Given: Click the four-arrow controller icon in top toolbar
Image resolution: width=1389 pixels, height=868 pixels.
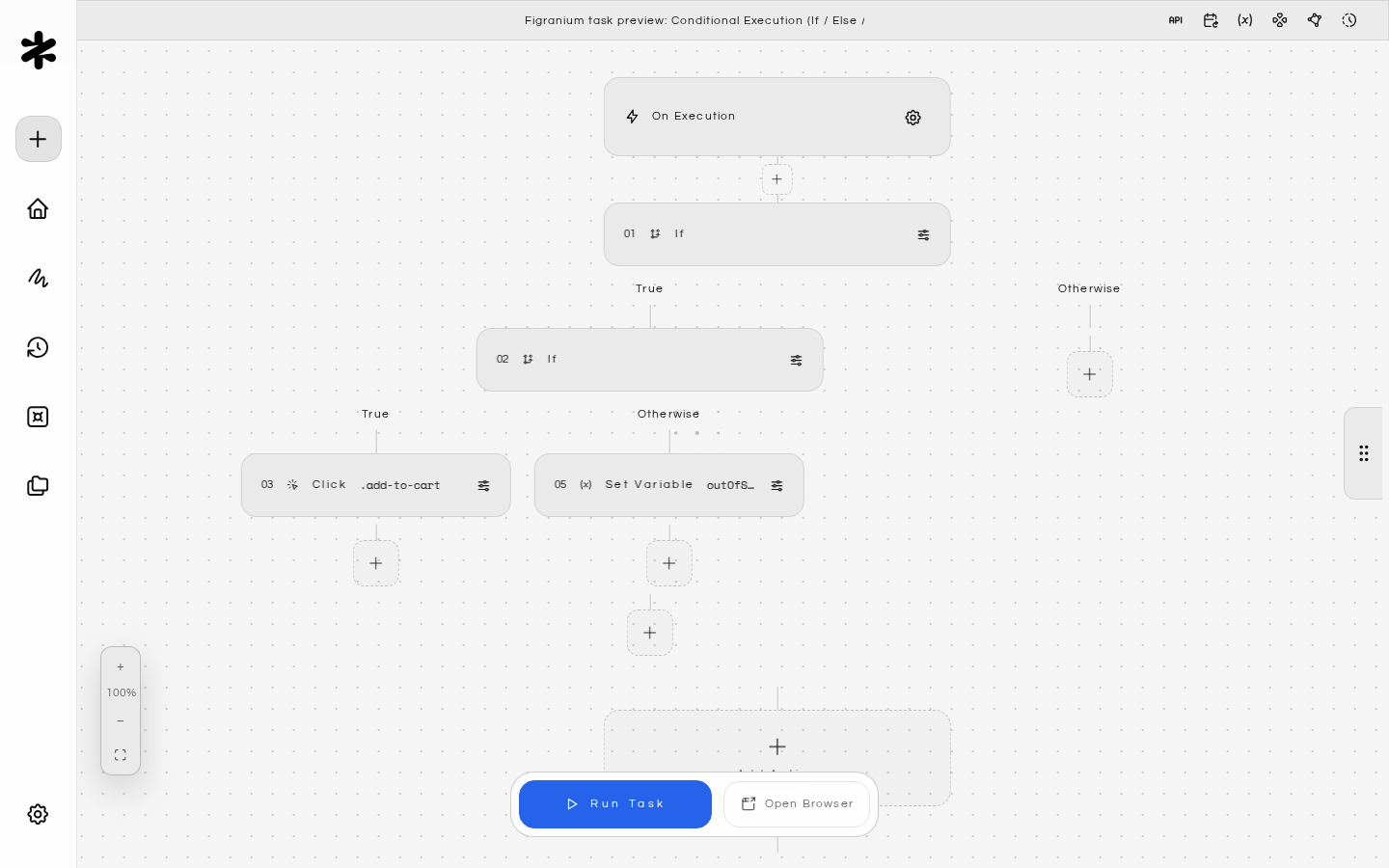Looking at the screenshot, I should [1279, 20].
